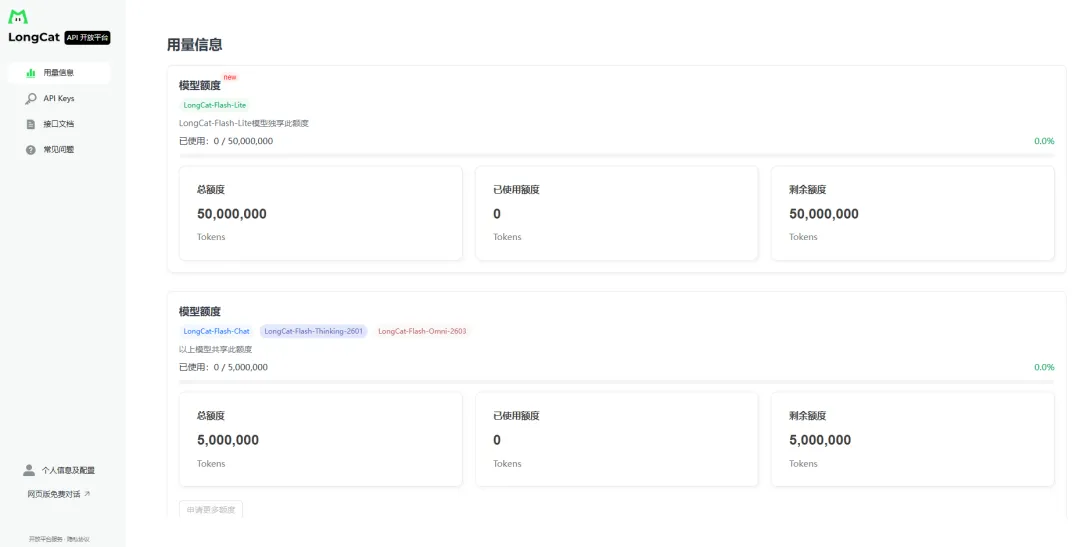Click the text 已使用:0 / 50,000,000
Image resolution: width=1080 pixels, height=547 pixels.
(x=226, y=141)
